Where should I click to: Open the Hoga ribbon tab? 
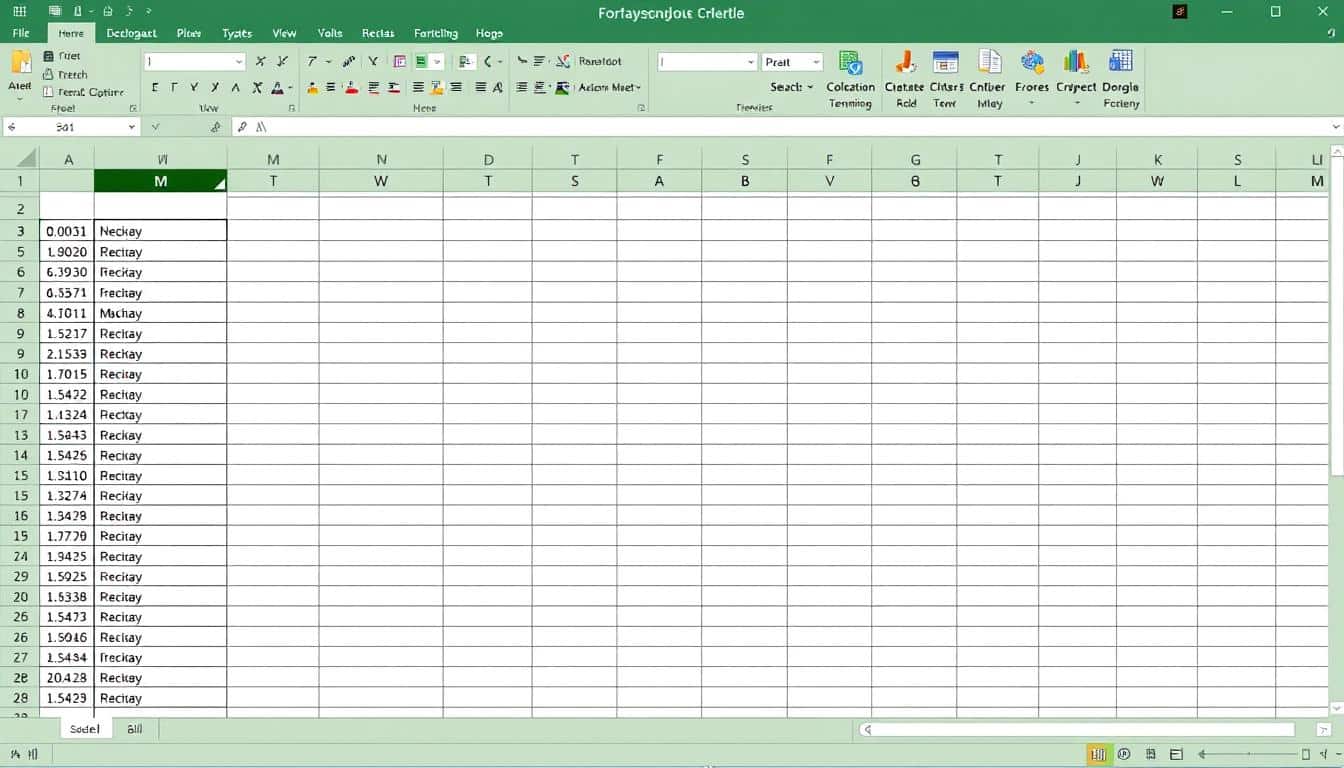click(x=489, y=33)
